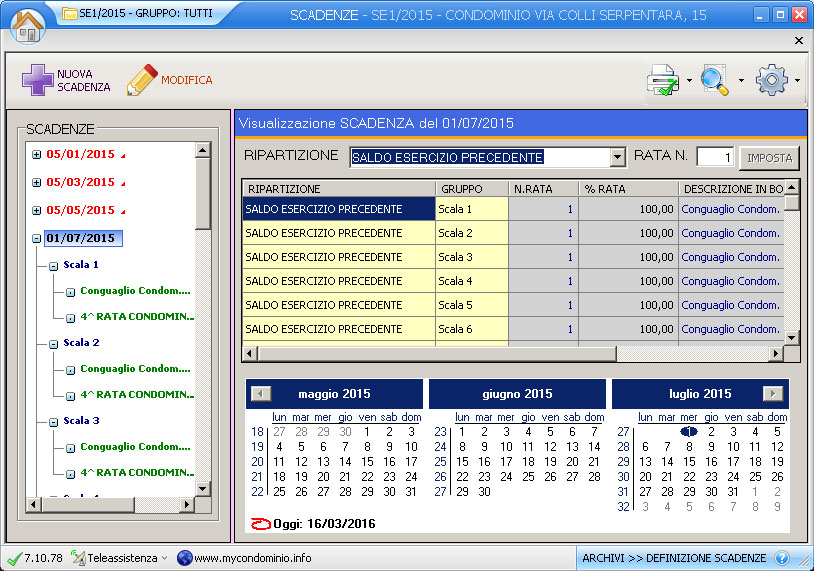Open the settings gear icon
814x571 pixels.
(x=772, y=80)
